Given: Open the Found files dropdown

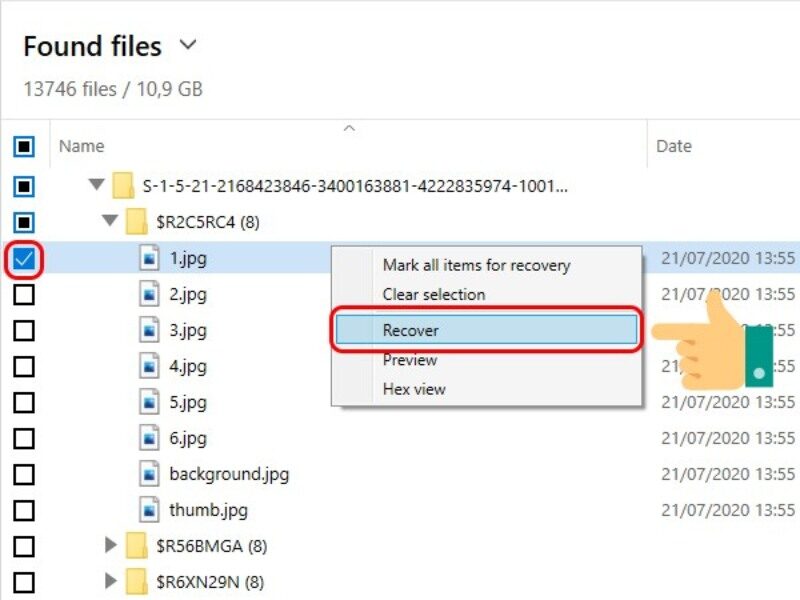Looking at the screenshot, I should point(188,44).
